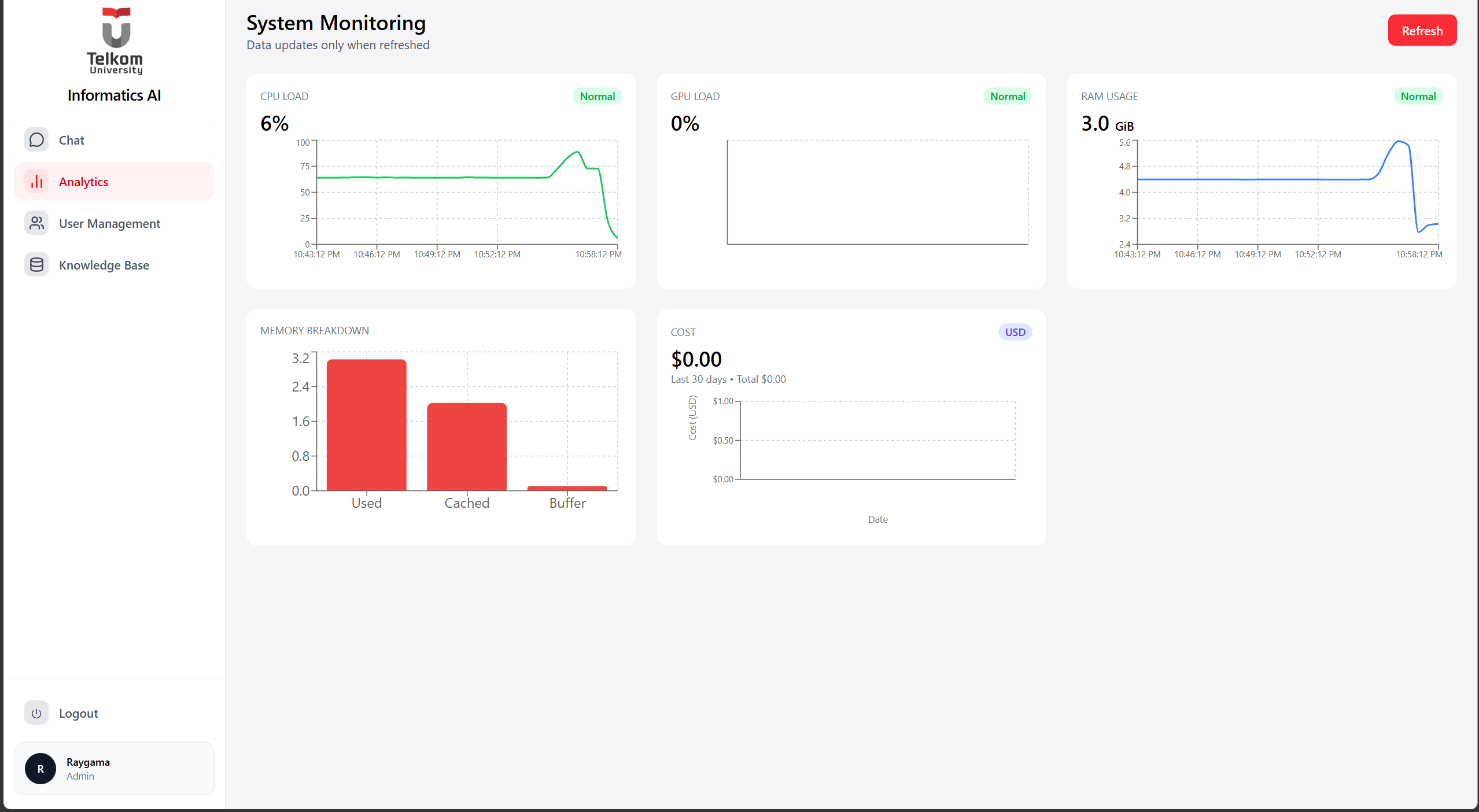The height and width of the screenshot is (812, 1479).
Task: Open the Raygama Admin profile card
Action: 114,769
